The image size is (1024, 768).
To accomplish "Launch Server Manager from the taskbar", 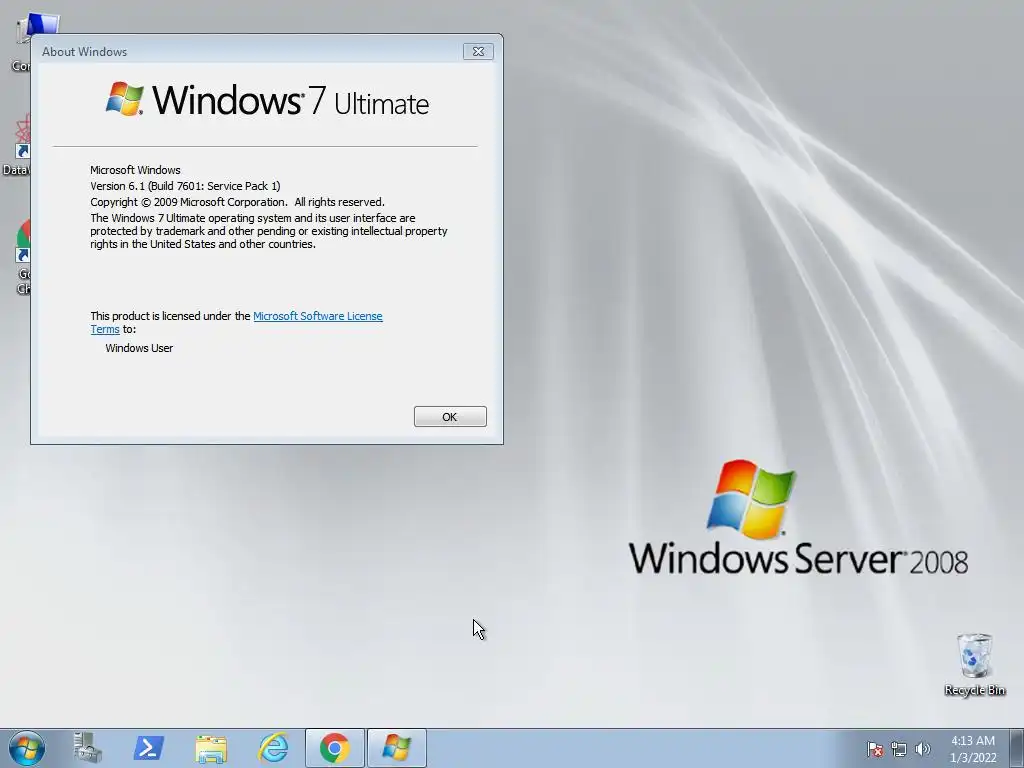I will tap(87, 748).
